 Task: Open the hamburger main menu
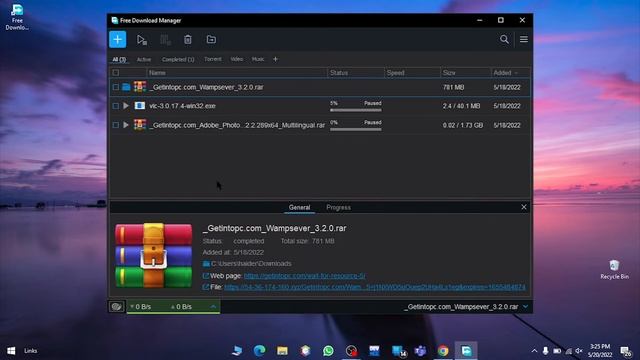[524, 39]
